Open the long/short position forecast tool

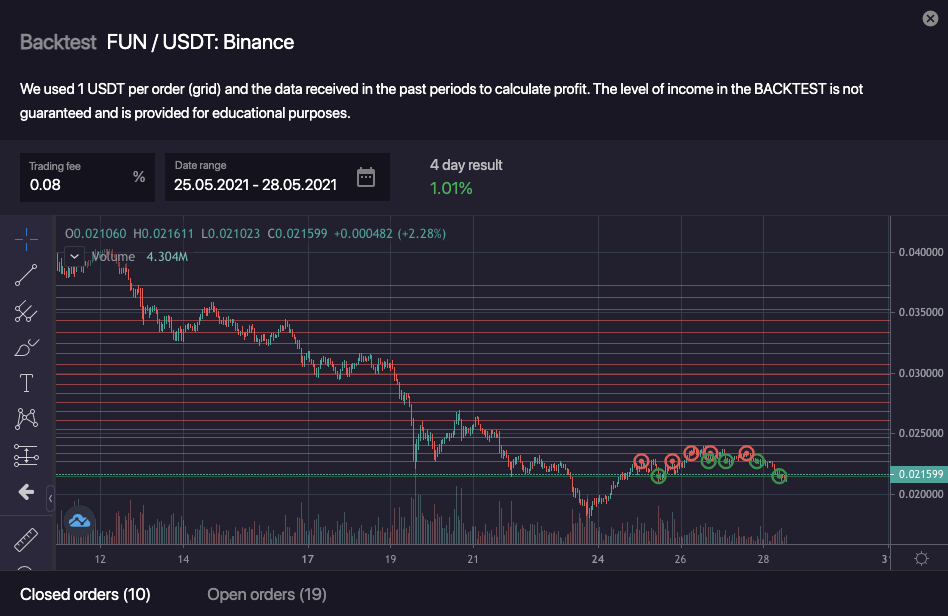click(x=26, y=456)
